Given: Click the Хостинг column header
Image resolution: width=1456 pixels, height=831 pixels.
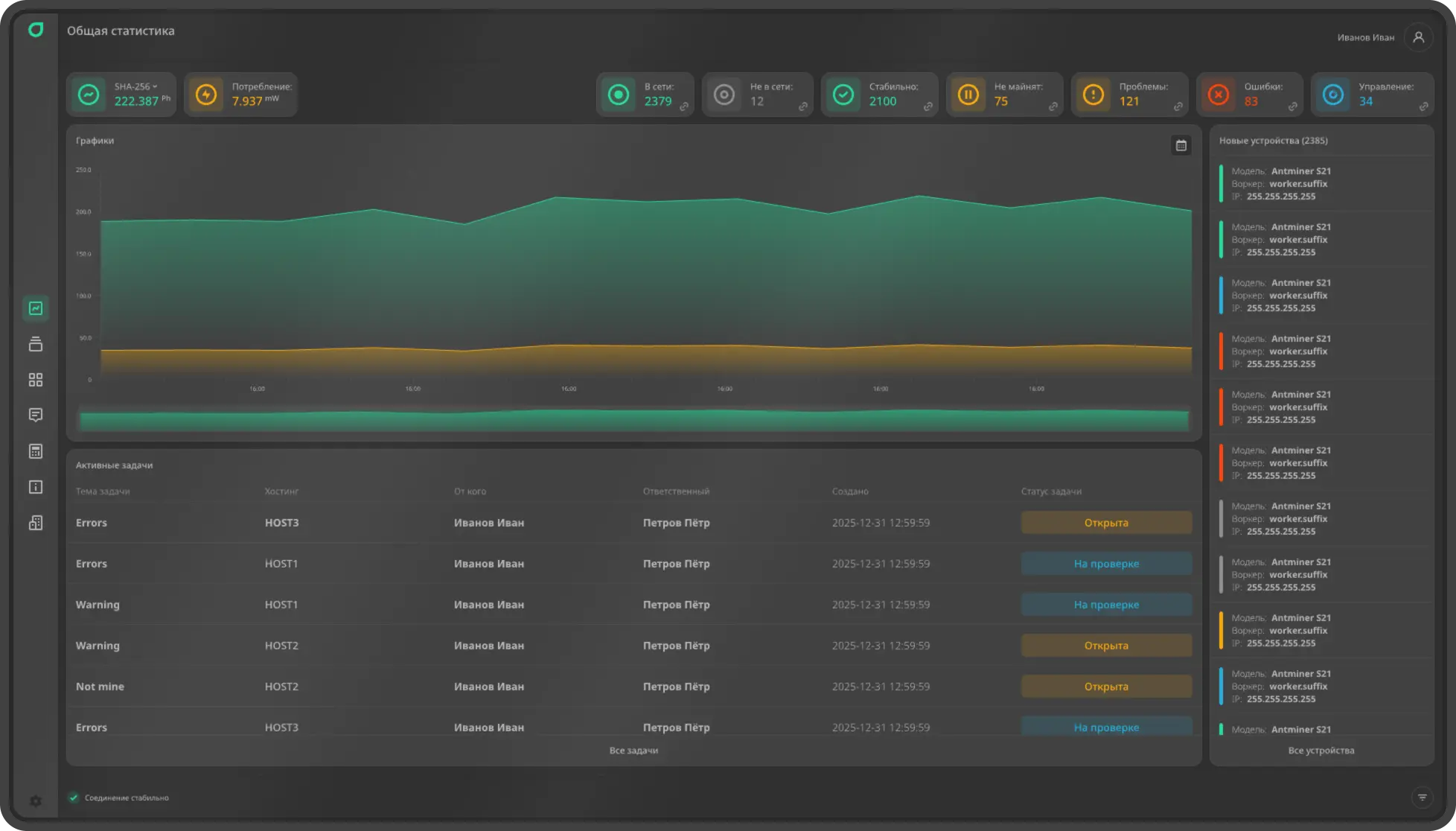Looking at the screenshot, I should coord(281,491).
